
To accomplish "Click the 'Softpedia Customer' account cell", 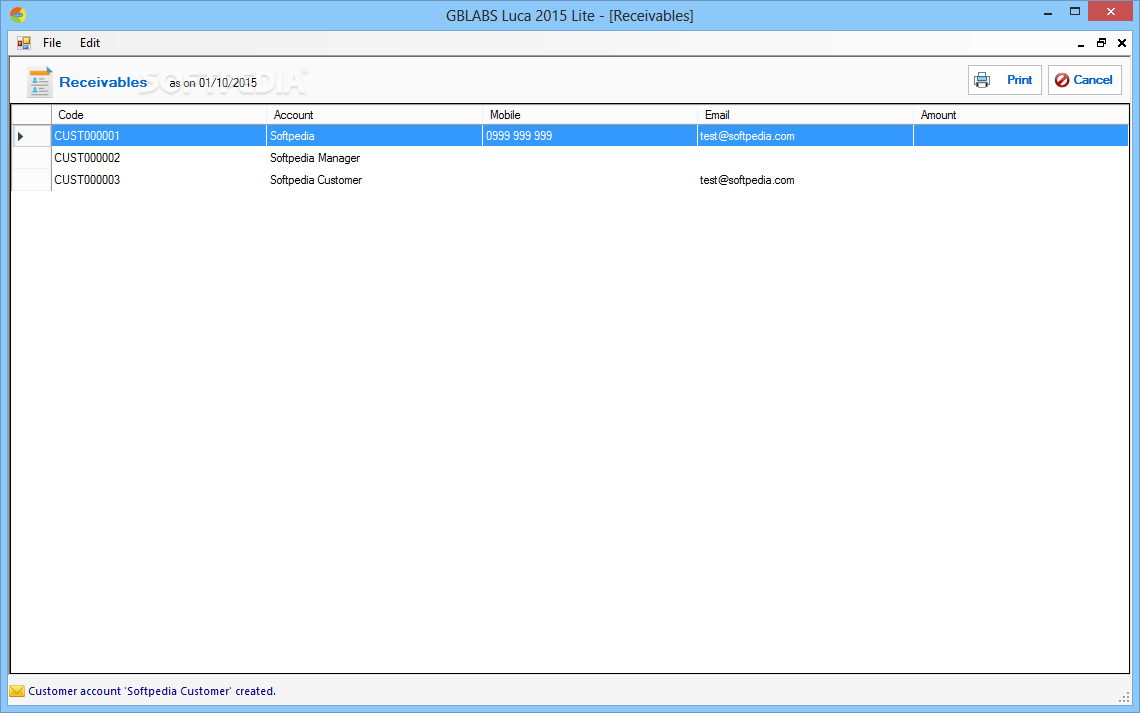I will point(374,180).
